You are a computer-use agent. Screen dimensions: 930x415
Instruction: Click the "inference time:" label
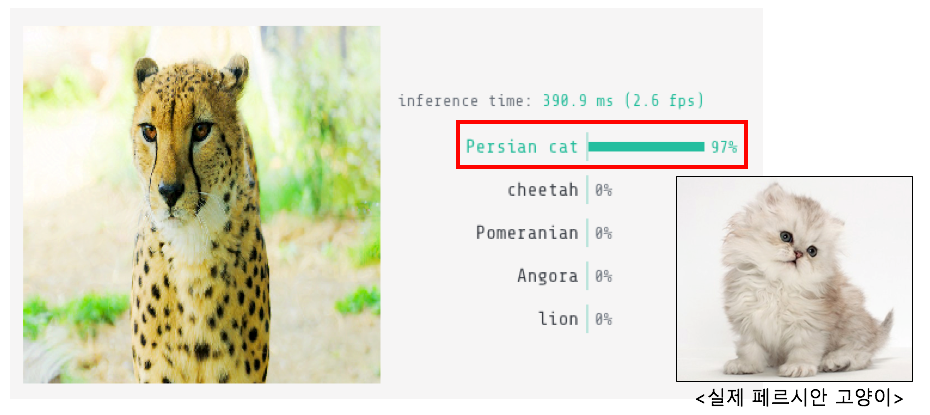pyautogui.click(x=465, y=101)
